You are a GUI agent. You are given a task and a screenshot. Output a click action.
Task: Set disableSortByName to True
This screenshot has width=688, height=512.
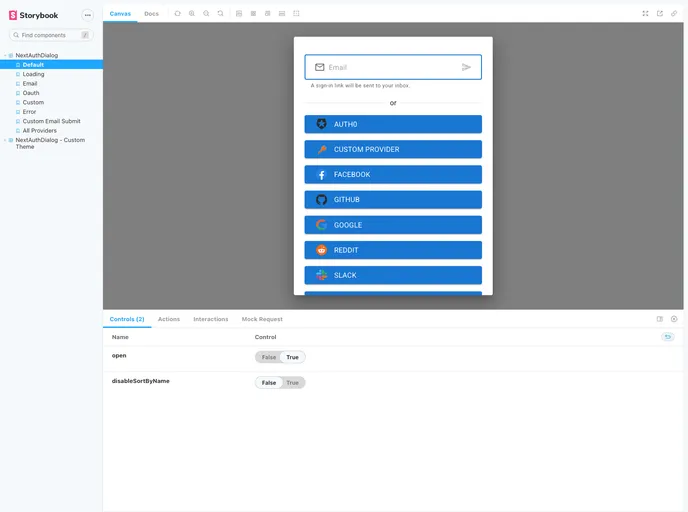pos(293,383)
